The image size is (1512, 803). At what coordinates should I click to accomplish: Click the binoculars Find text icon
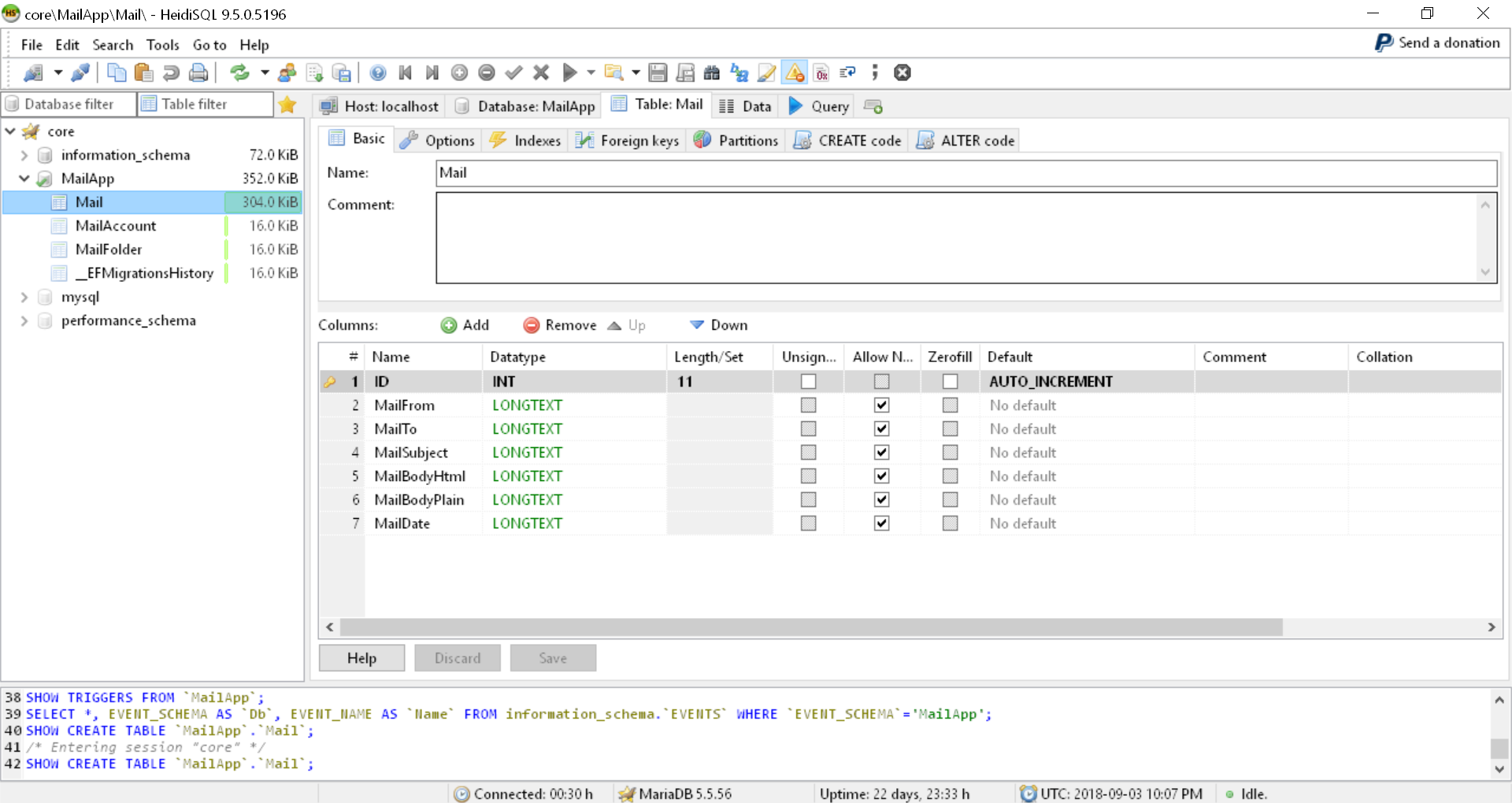coord(712,73)
